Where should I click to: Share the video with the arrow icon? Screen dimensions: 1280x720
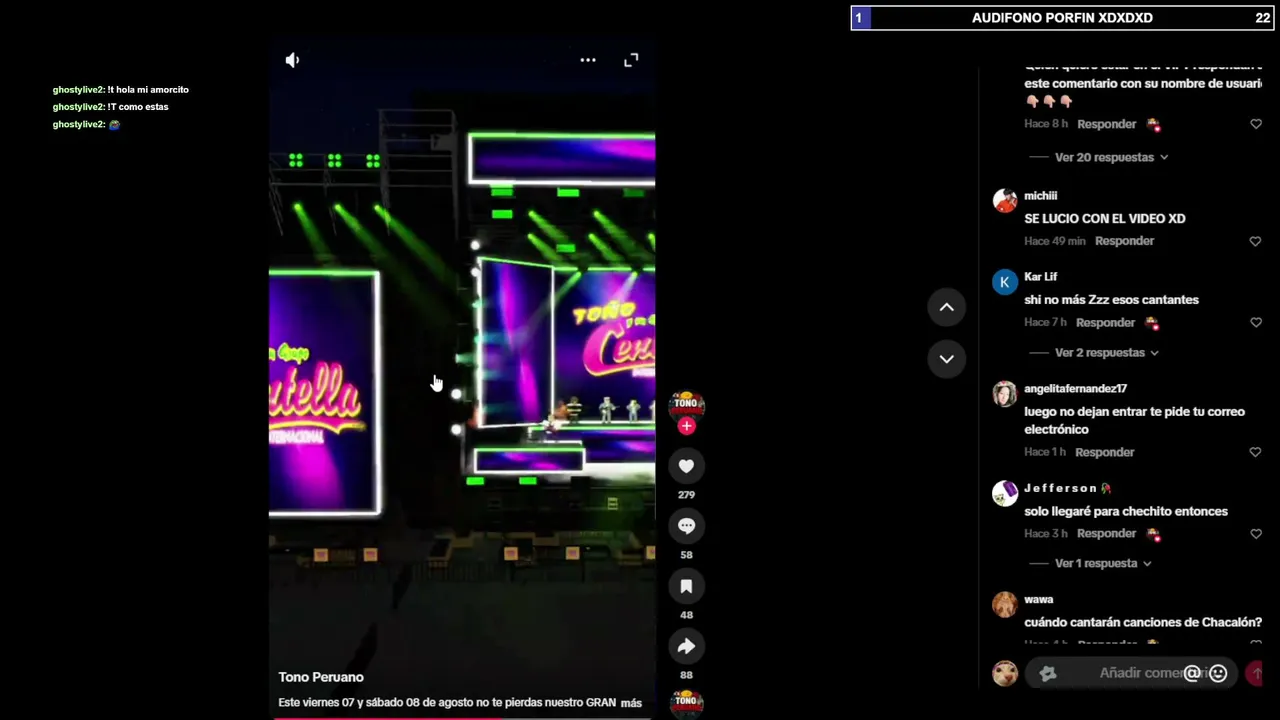[686, 646]
